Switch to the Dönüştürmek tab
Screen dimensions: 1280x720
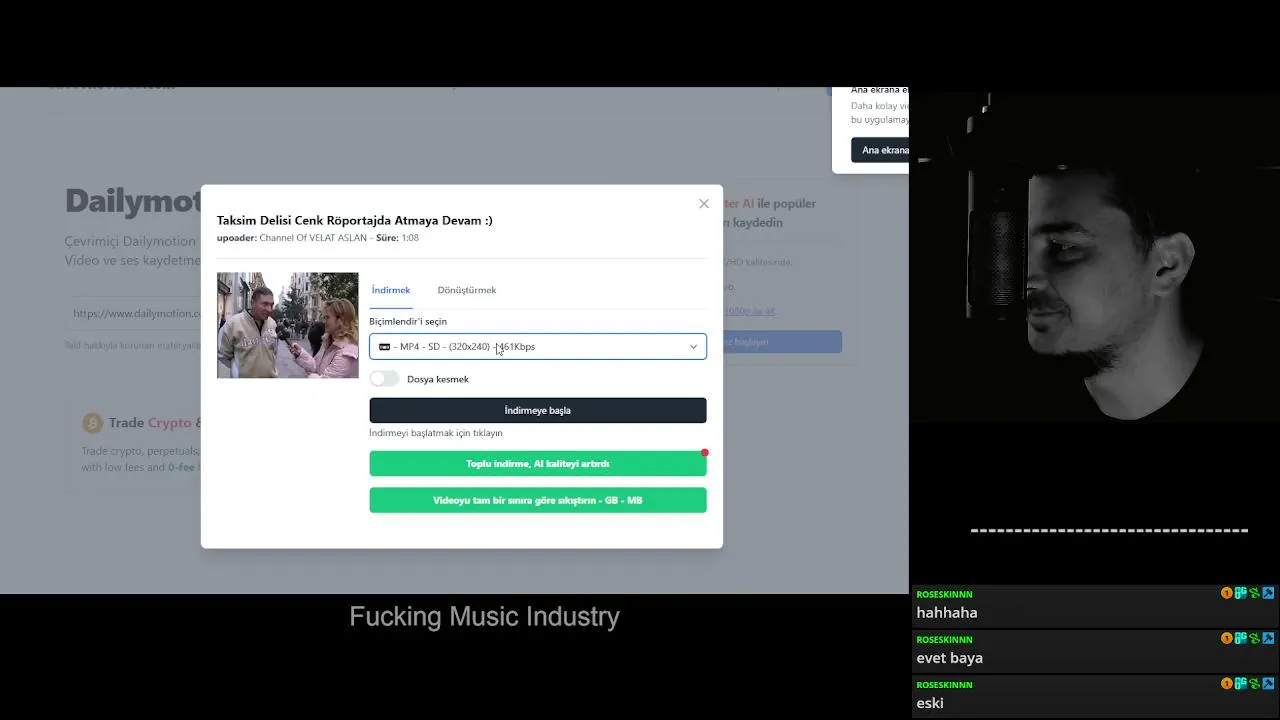point(467,290)
